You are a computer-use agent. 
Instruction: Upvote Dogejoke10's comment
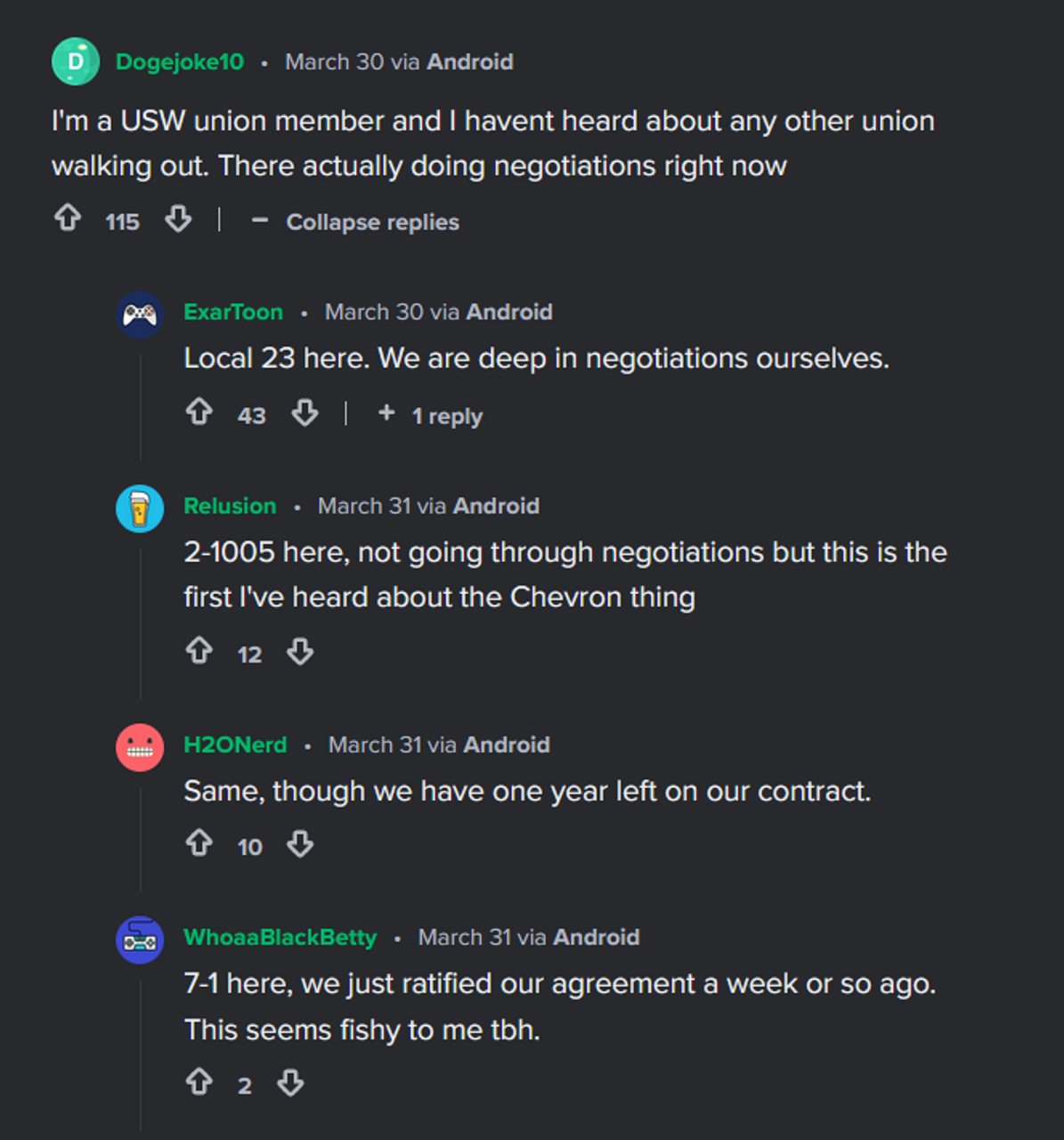pyautogui.click(x=68, y=218)
